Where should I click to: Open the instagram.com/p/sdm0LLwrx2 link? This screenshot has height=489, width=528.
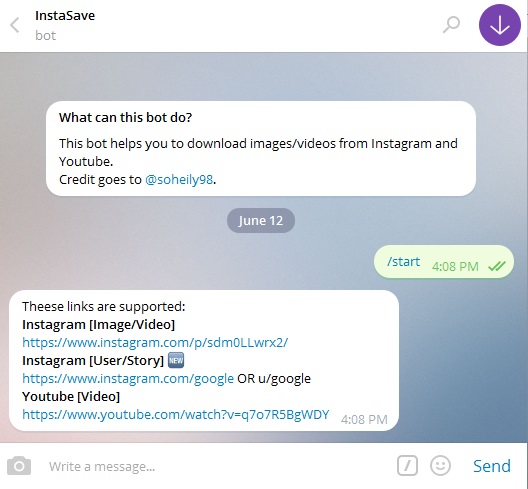pos(155,342)
